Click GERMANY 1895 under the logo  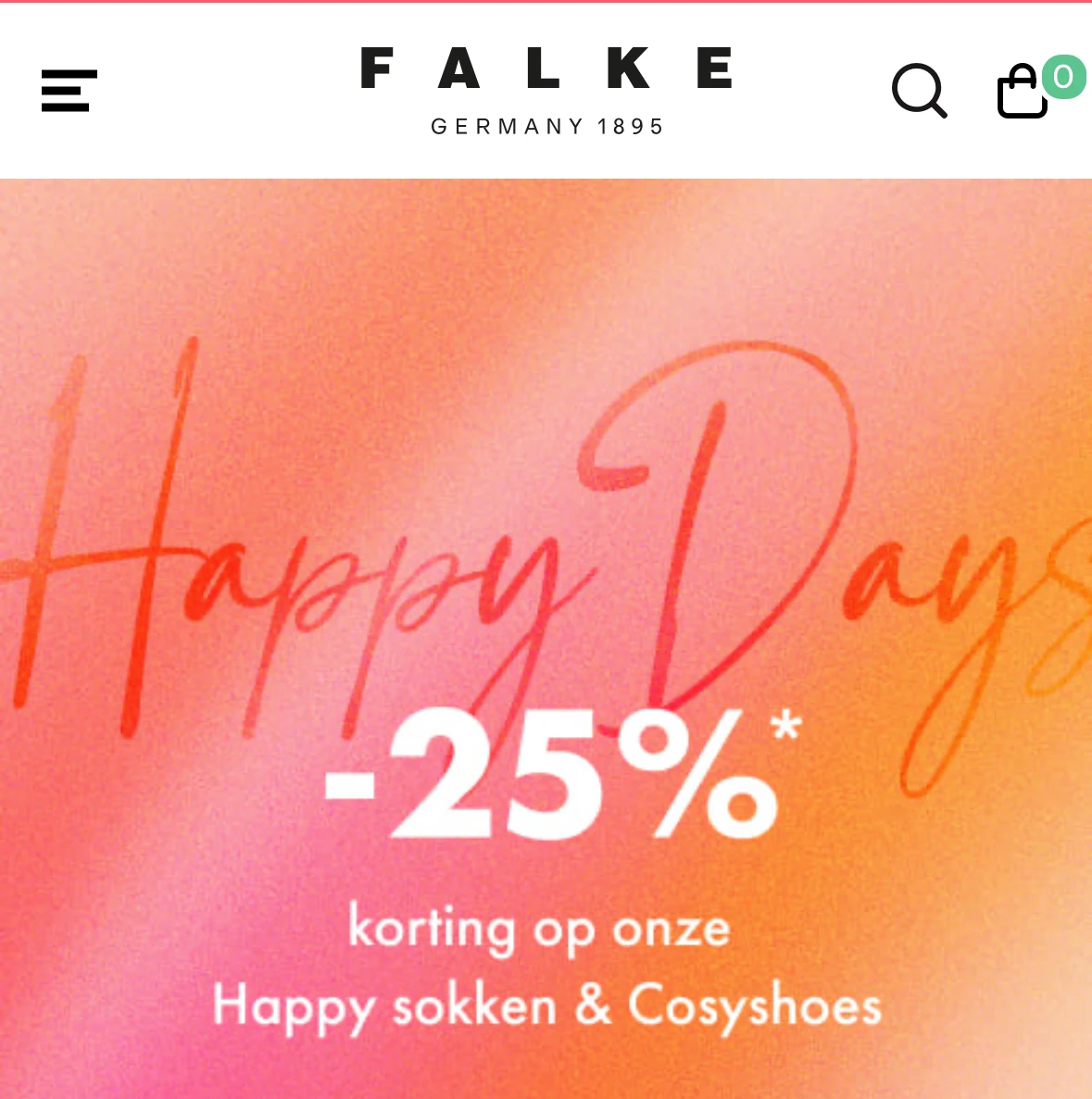(x=546, y=124)
